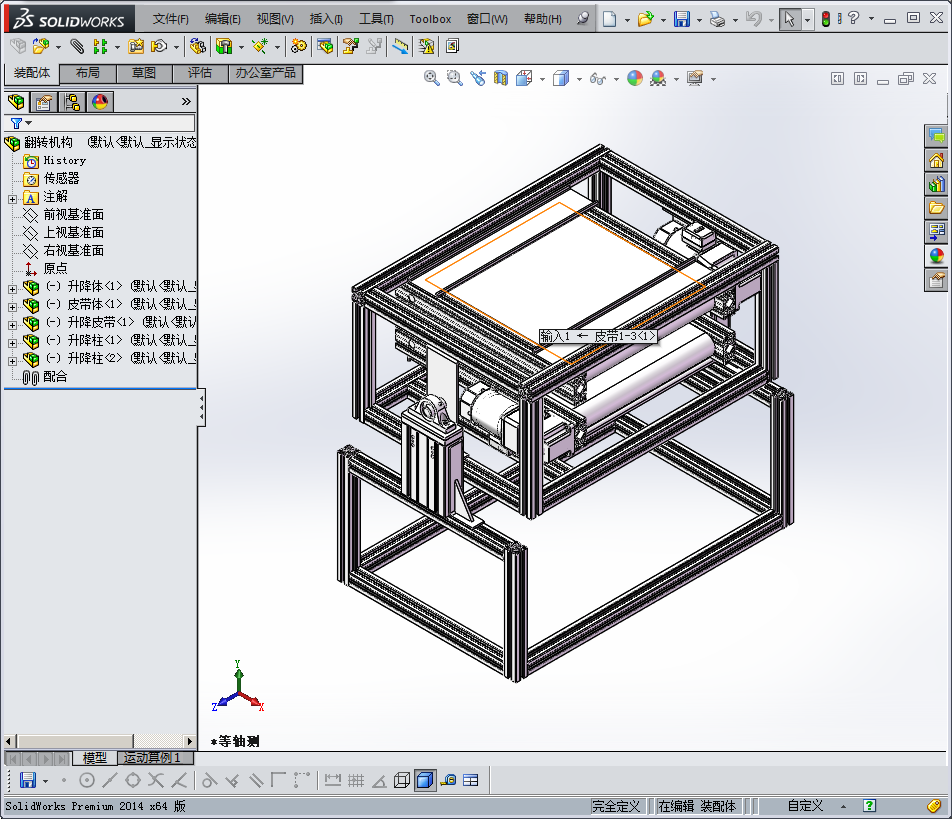
Task: Switch to the 模型 tab
Action: click(x=95, y=758)
